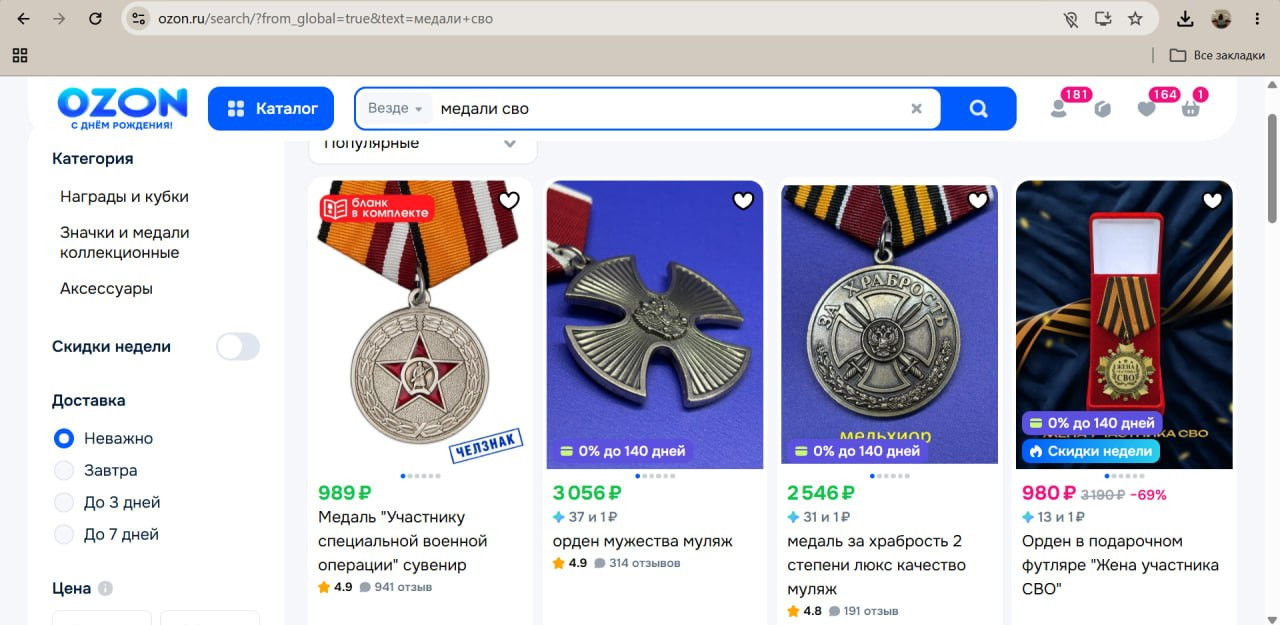Viewport: 1280px width, 625px height.
Task: Favorite the Zhena uchastnika SVO order product
Action: point(1212,201)
